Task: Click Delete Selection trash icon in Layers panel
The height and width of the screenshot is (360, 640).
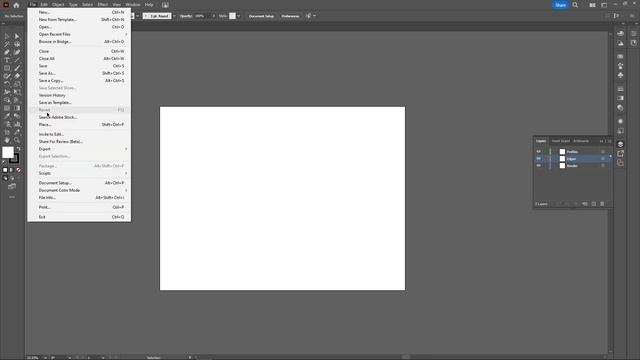Action: 602,204
